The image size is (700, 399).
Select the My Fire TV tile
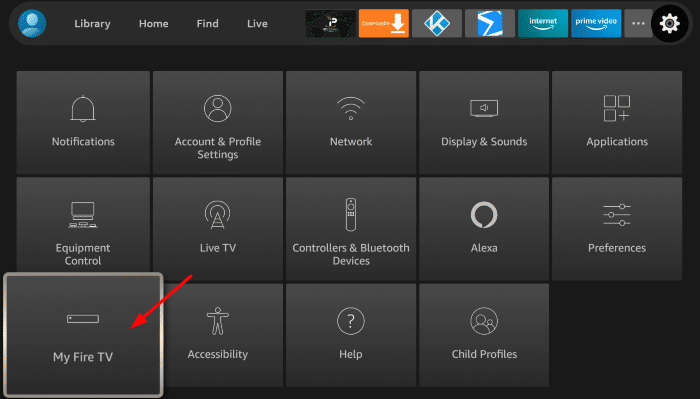coord(83,335)
